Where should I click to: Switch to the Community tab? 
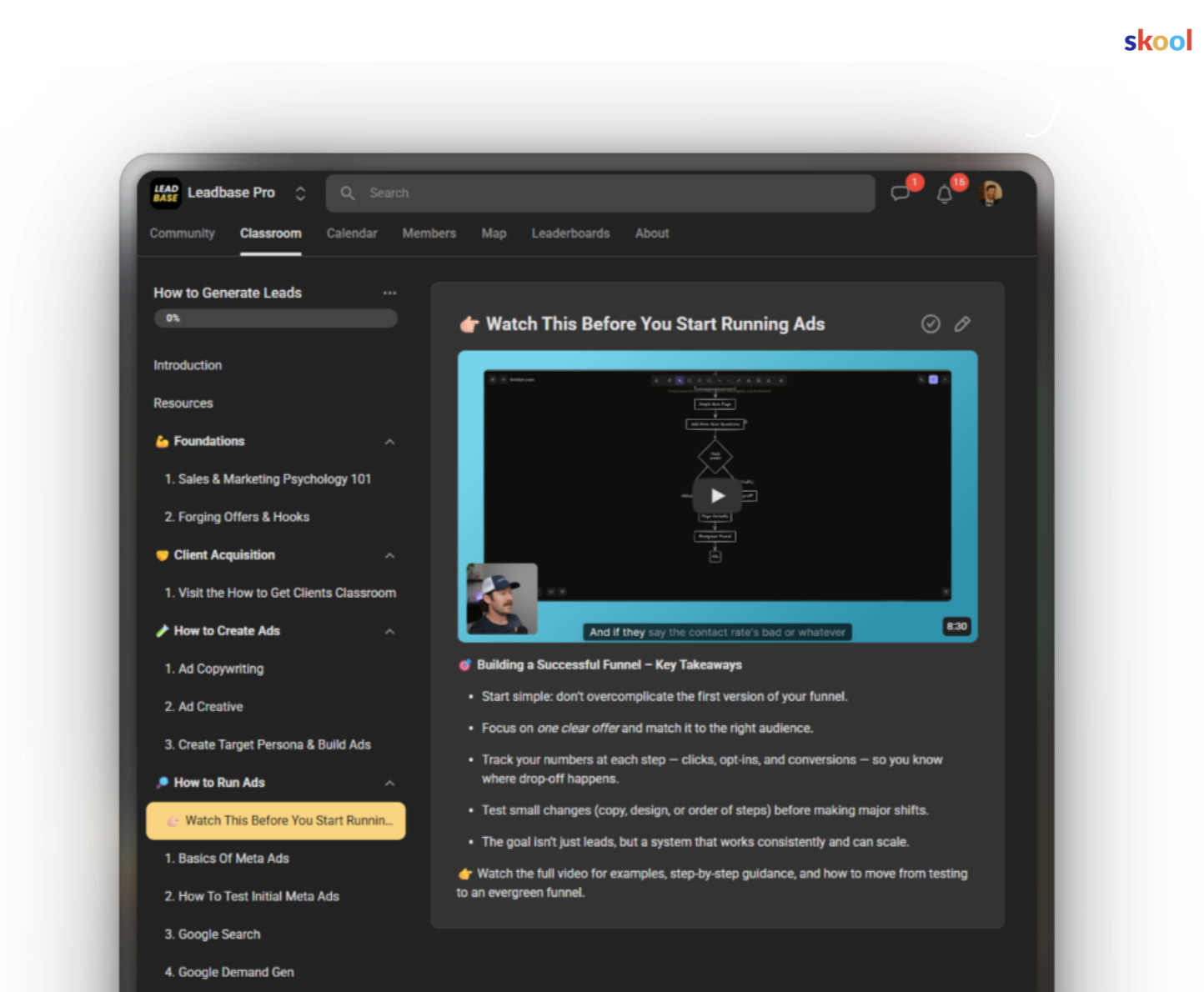(x=182, y=233)
